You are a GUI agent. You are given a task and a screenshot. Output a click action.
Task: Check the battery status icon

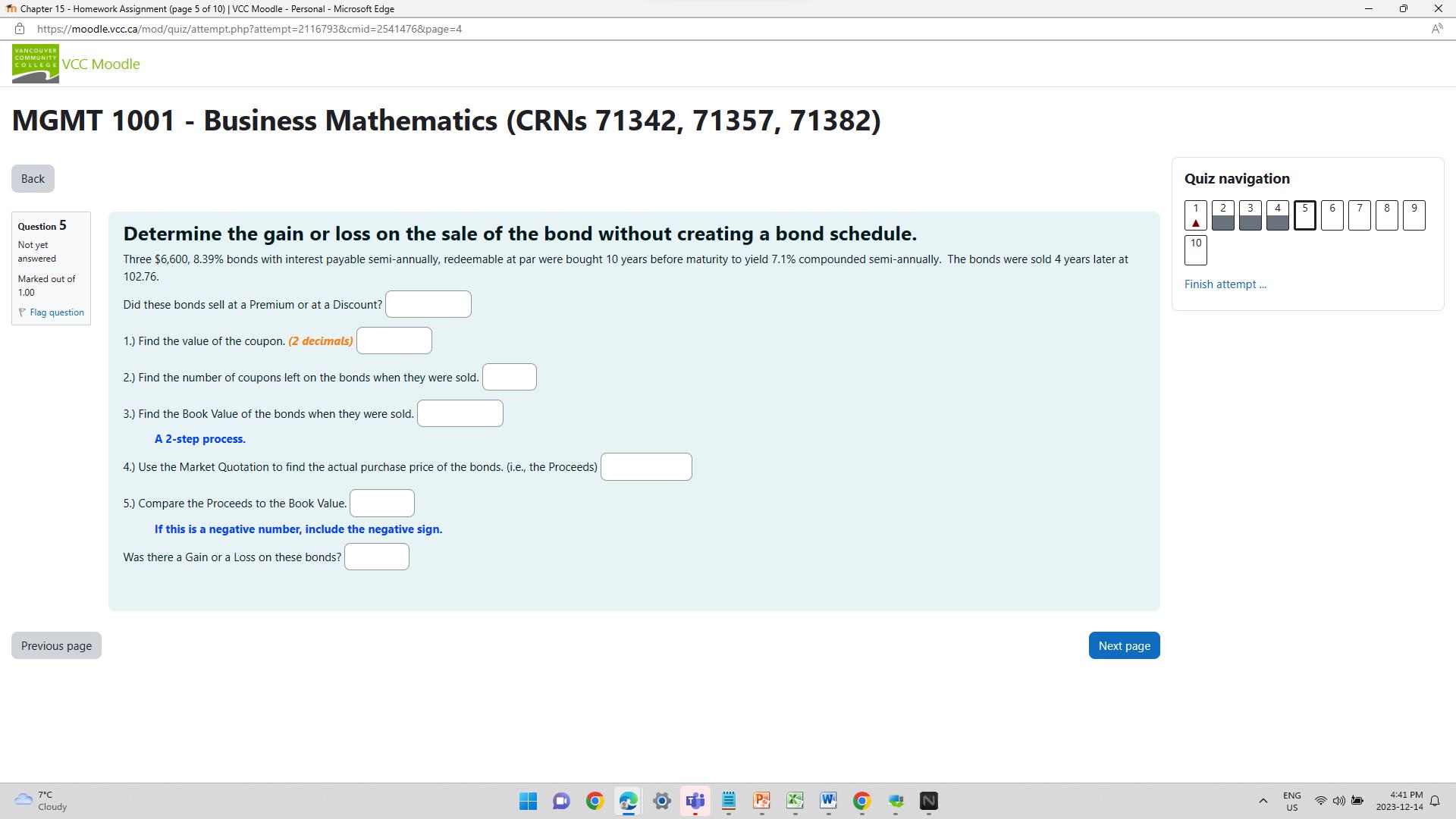[1357, 801]
